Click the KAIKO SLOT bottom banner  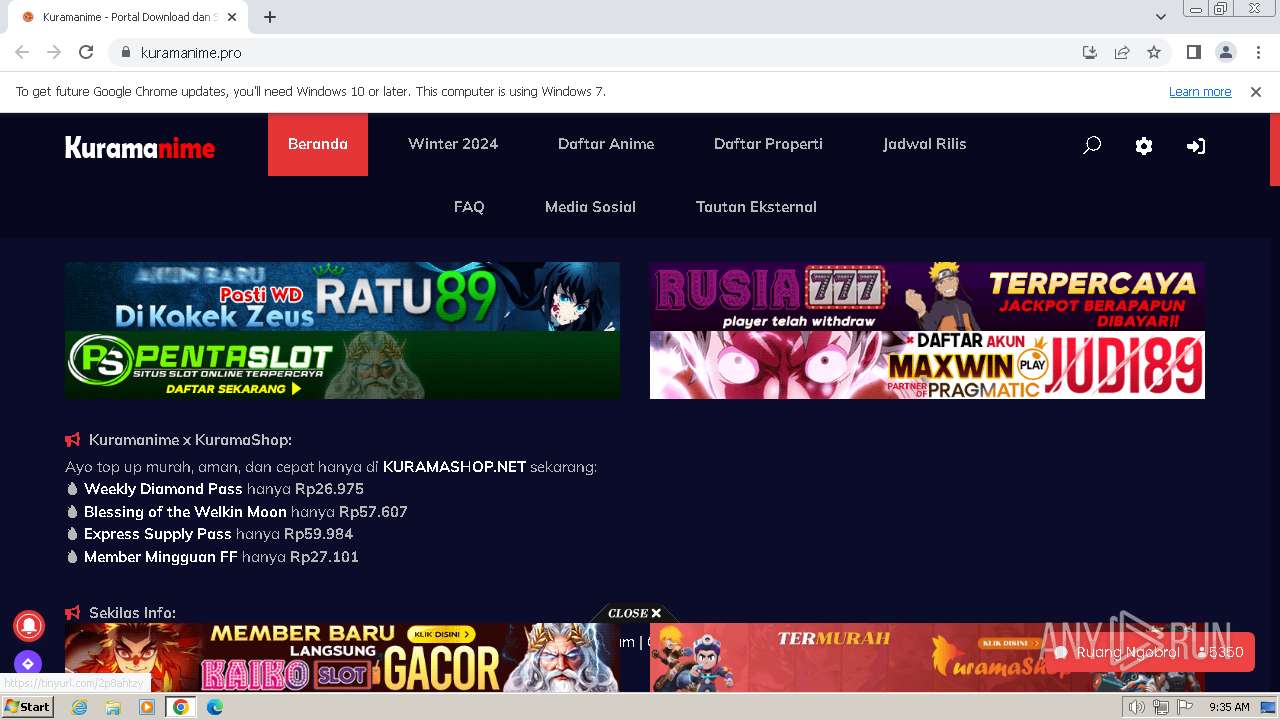click(342, 657)
